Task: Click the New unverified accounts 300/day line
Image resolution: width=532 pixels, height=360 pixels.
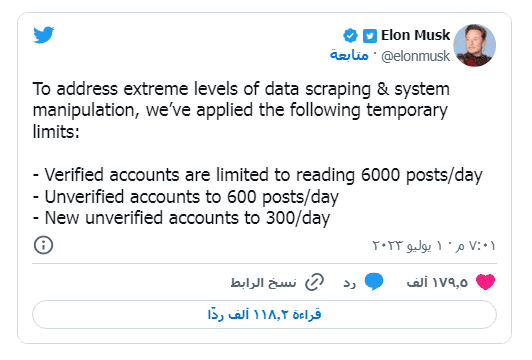Action: 181,218
